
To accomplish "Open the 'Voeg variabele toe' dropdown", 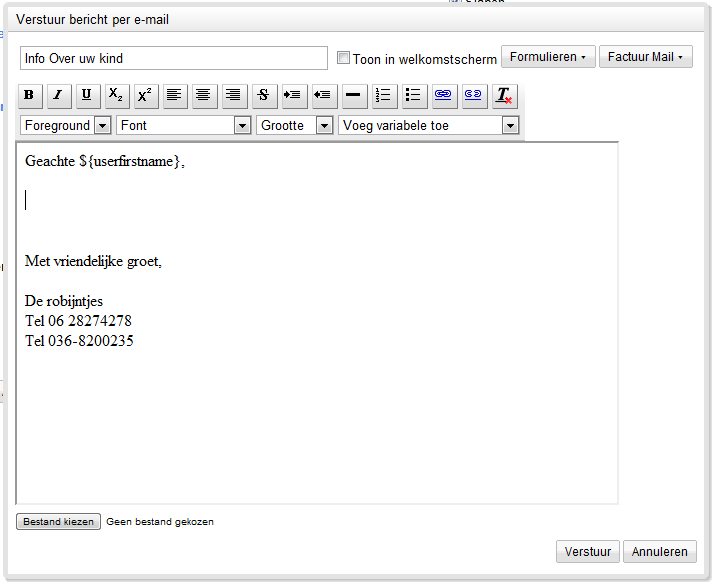I will click(x=429, y=126).
